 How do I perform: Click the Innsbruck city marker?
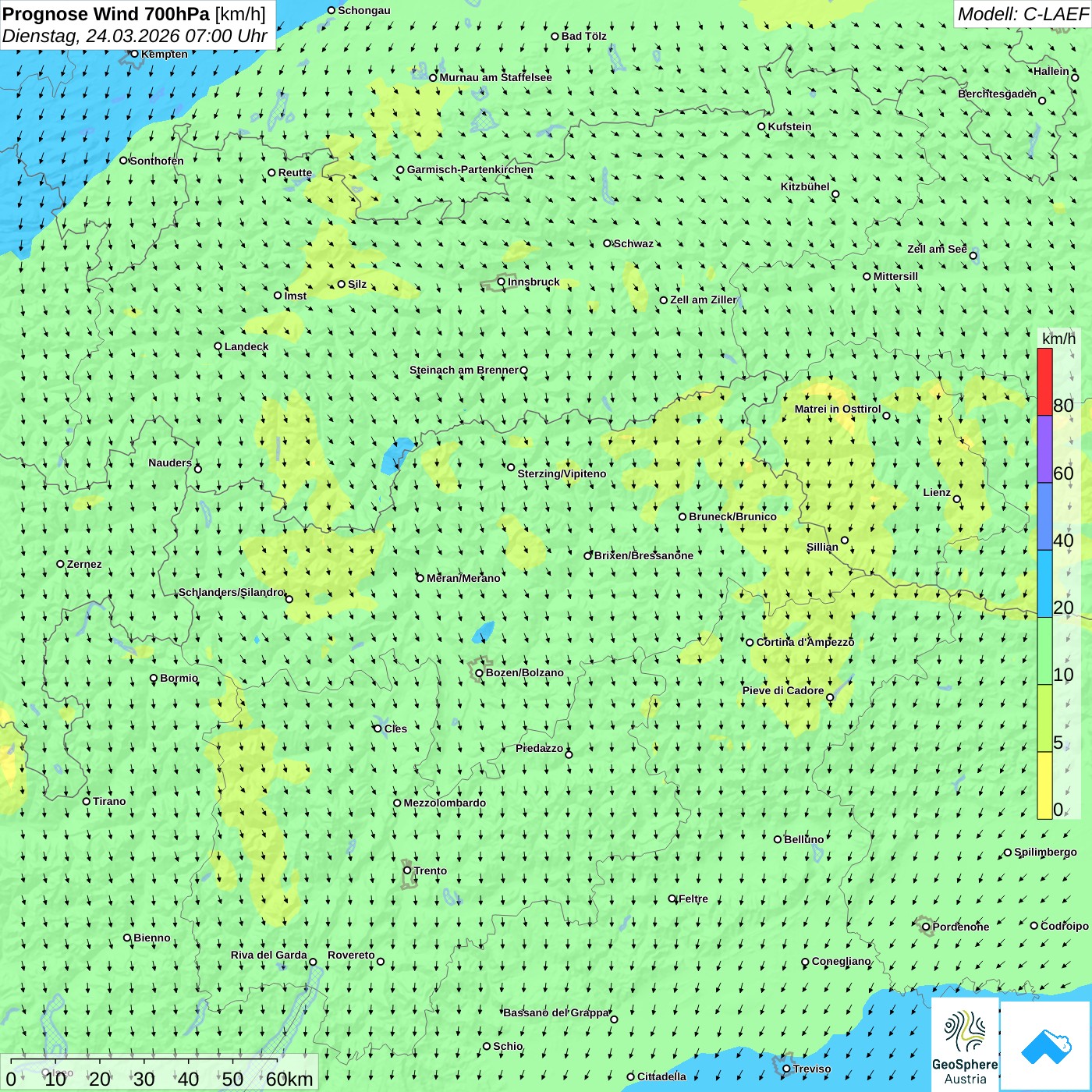pyautogui.click(x=502, y=282)
